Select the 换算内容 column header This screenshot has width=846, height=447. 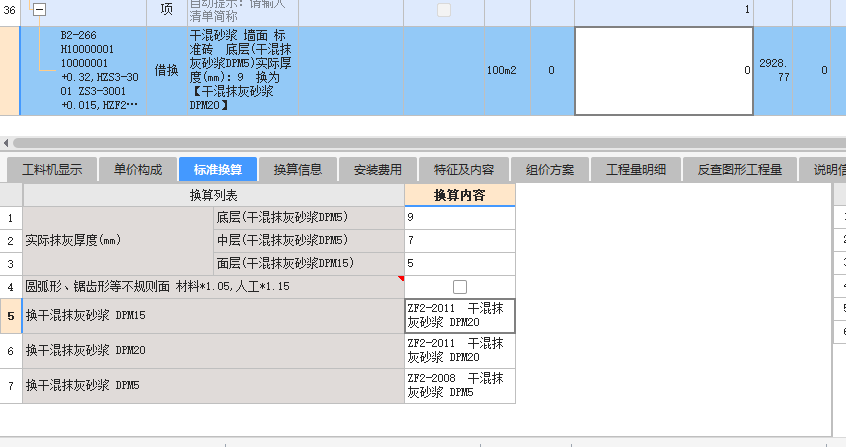(460, 195)
